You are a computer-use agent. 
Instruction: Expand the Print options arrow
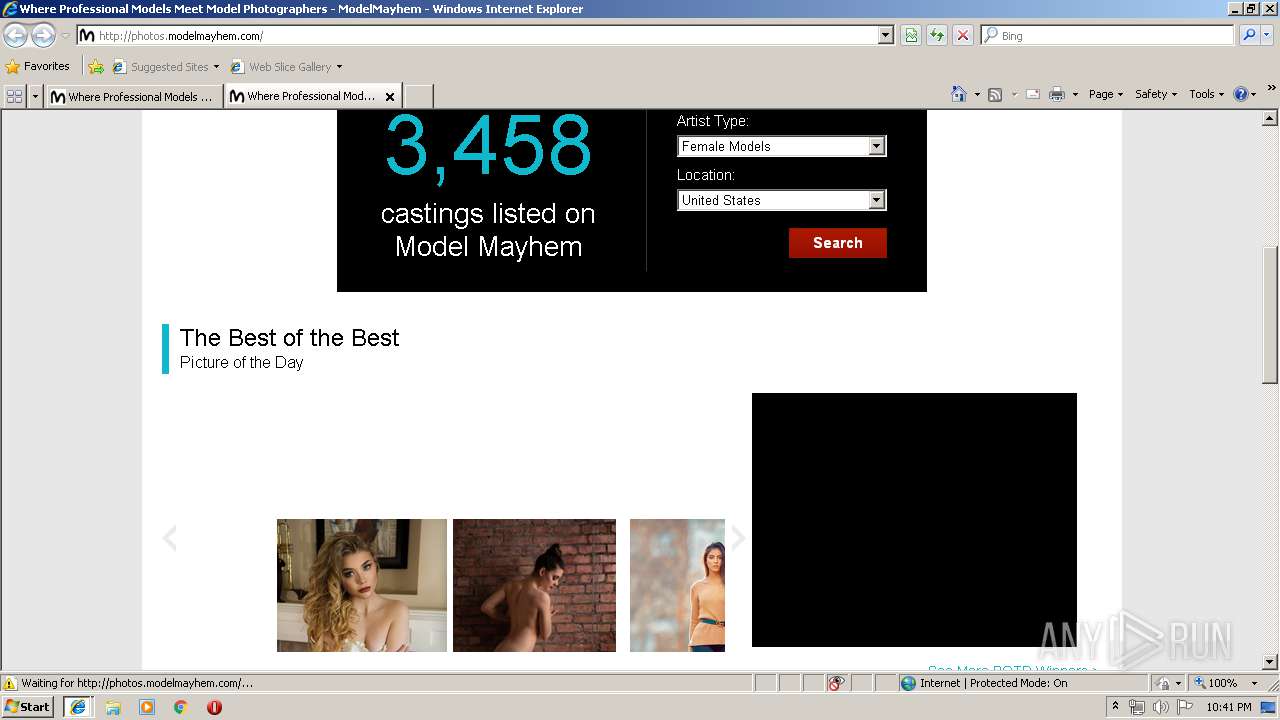point(1075,94)
